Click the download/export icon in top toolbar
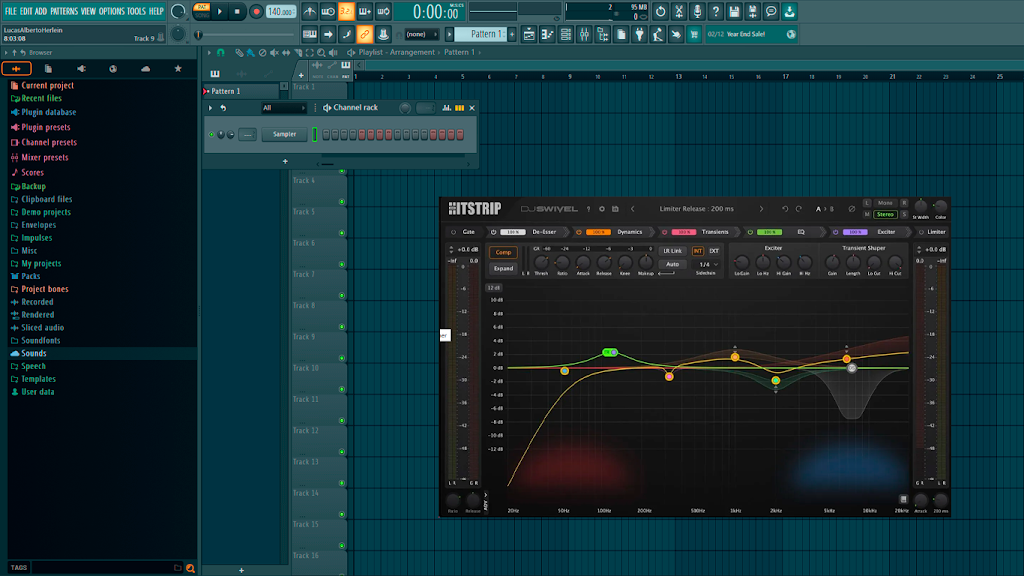 tap(790, 11)
